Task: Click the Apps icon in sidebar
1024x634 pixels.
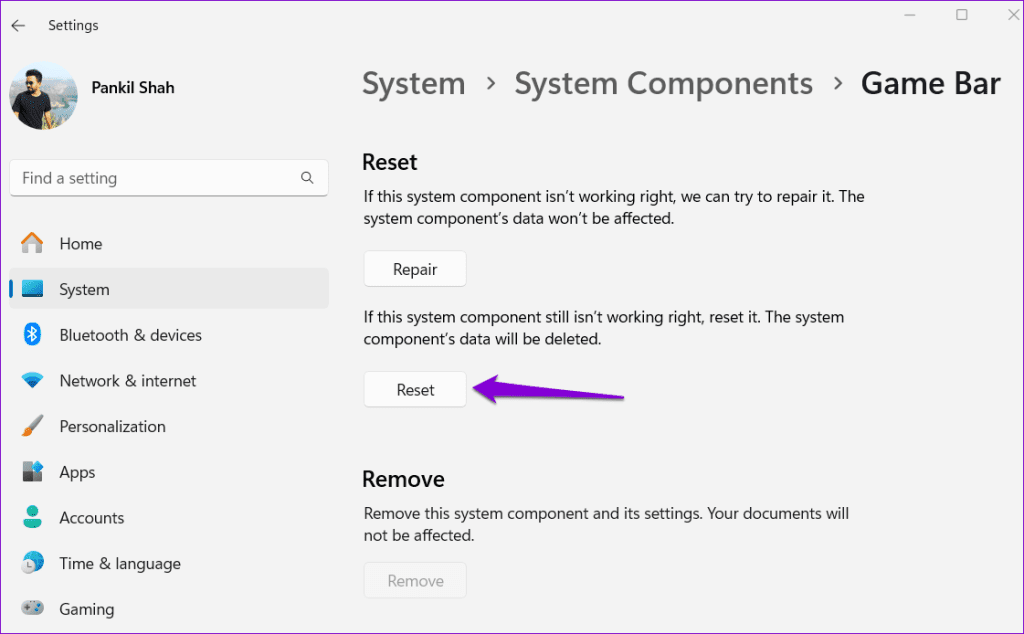Action: point(33,472)
